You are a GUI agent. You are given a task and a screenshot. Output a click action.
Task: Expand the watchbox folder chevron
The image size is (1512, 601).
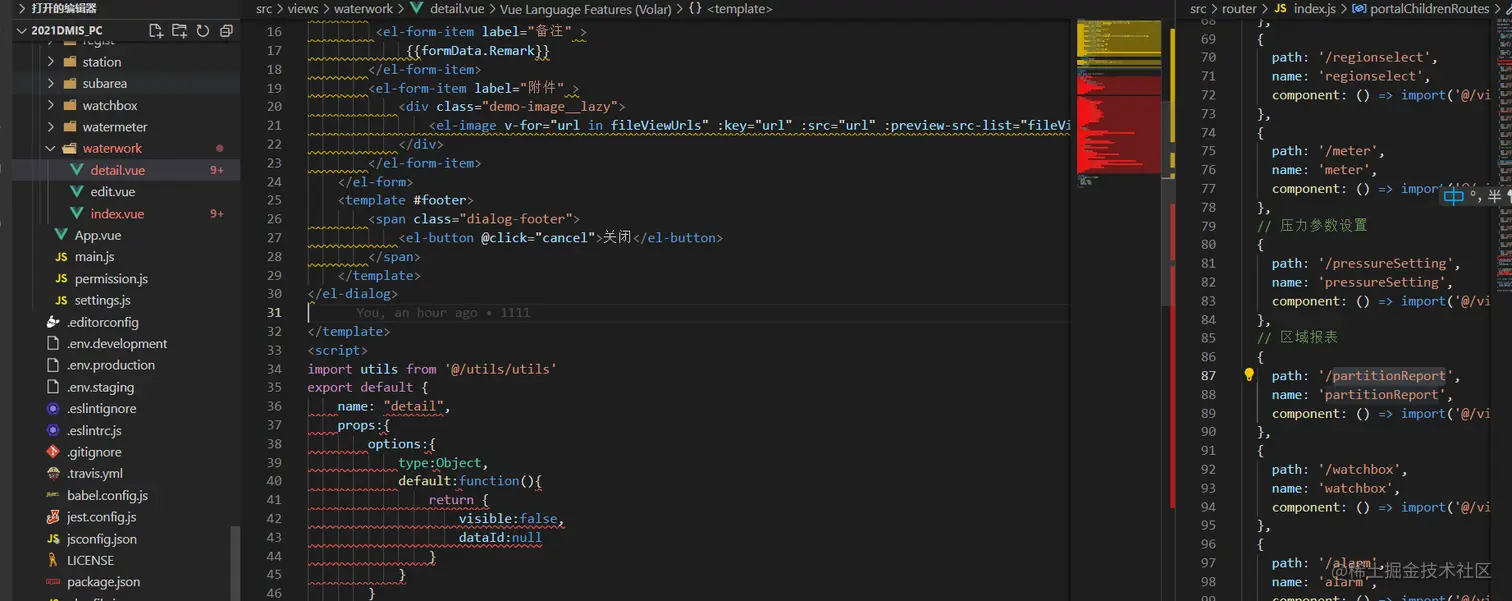click(x=51, y=105)
